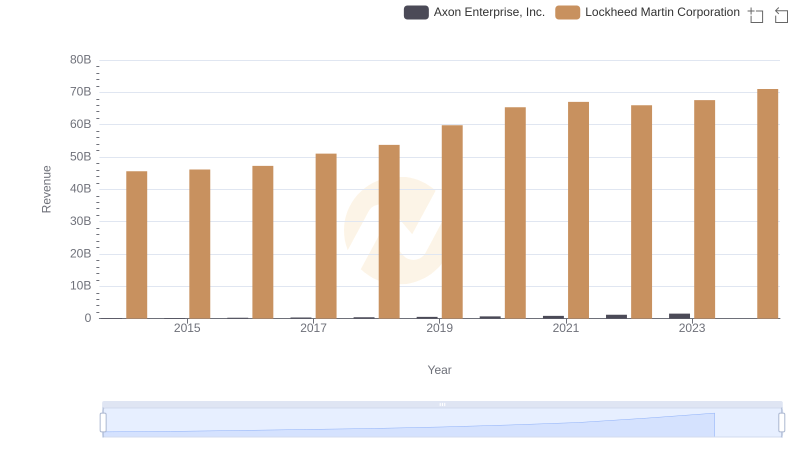Click the left handle of the zoom slider
The image size is (800, 461).
103,423
